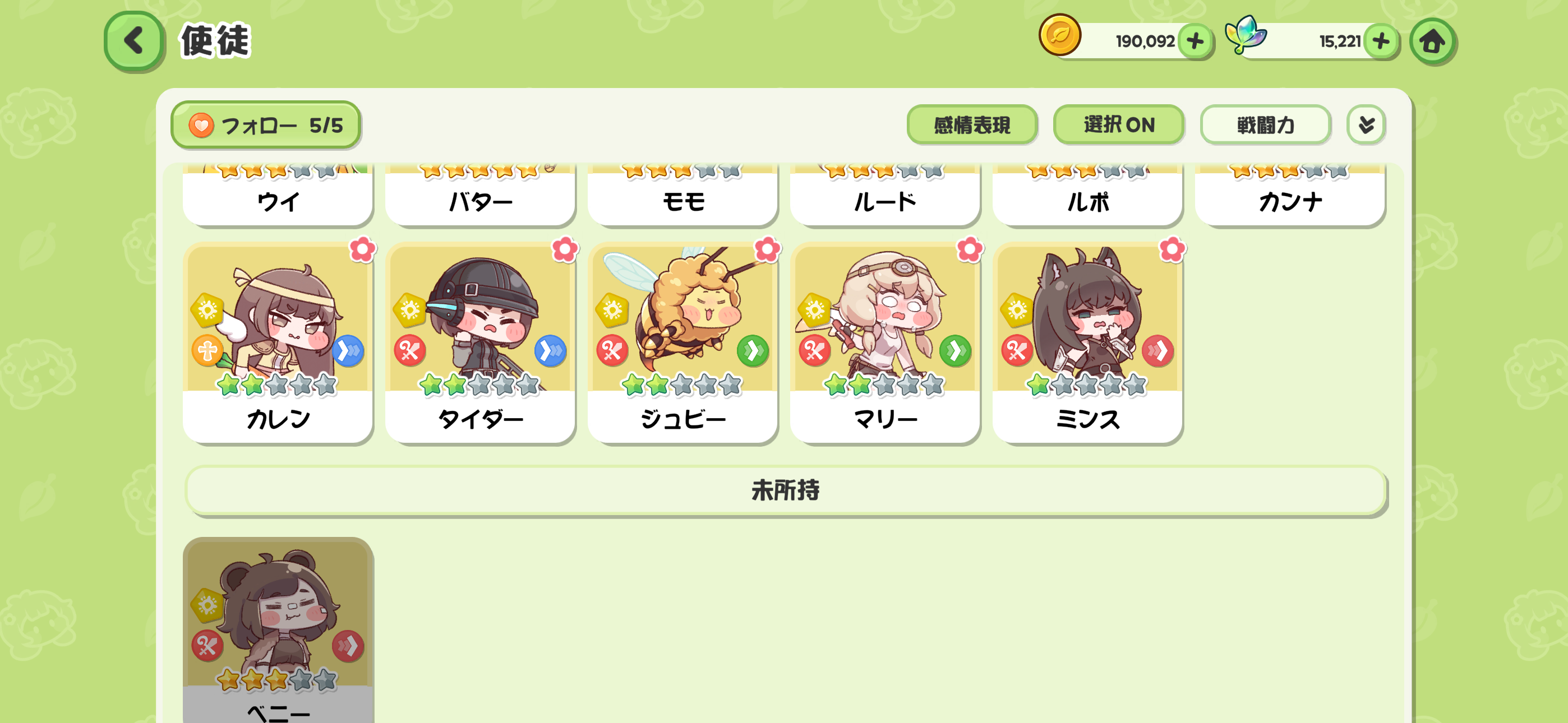1568x723 pixels.
Task: Expand sort options with double-chevron button
Action: coord(1366,125)
